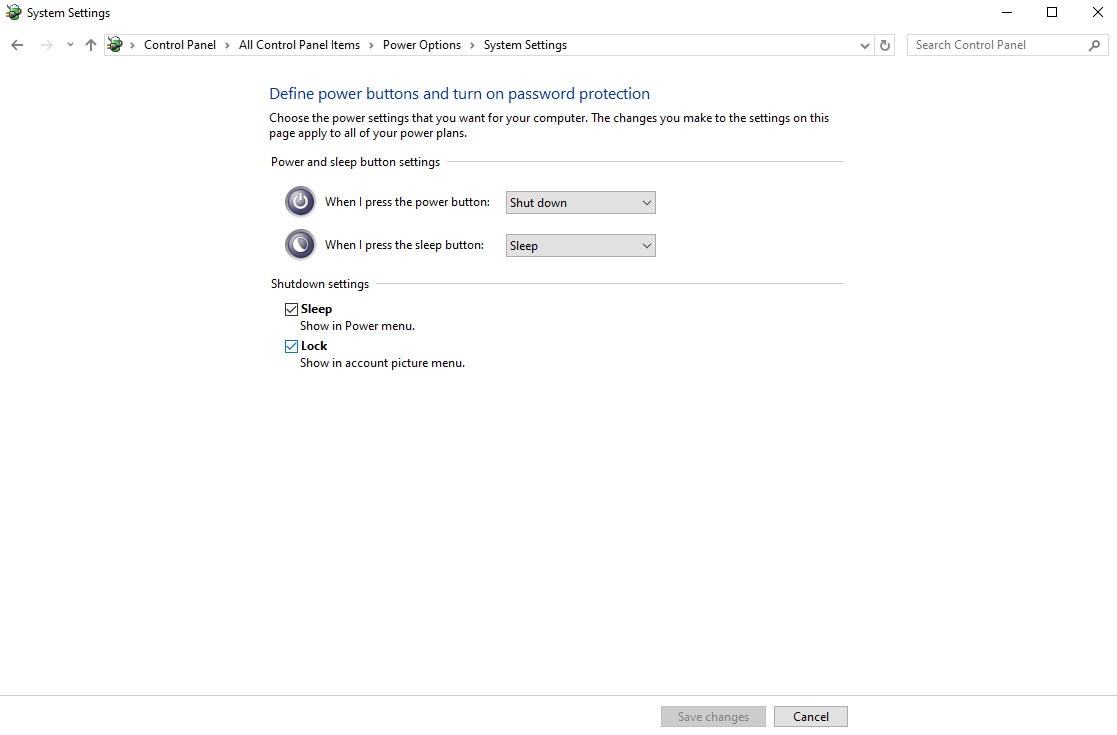The image size is (1117, 735).
Task: Click the Back navigation arrow
Action: [17, 45]
